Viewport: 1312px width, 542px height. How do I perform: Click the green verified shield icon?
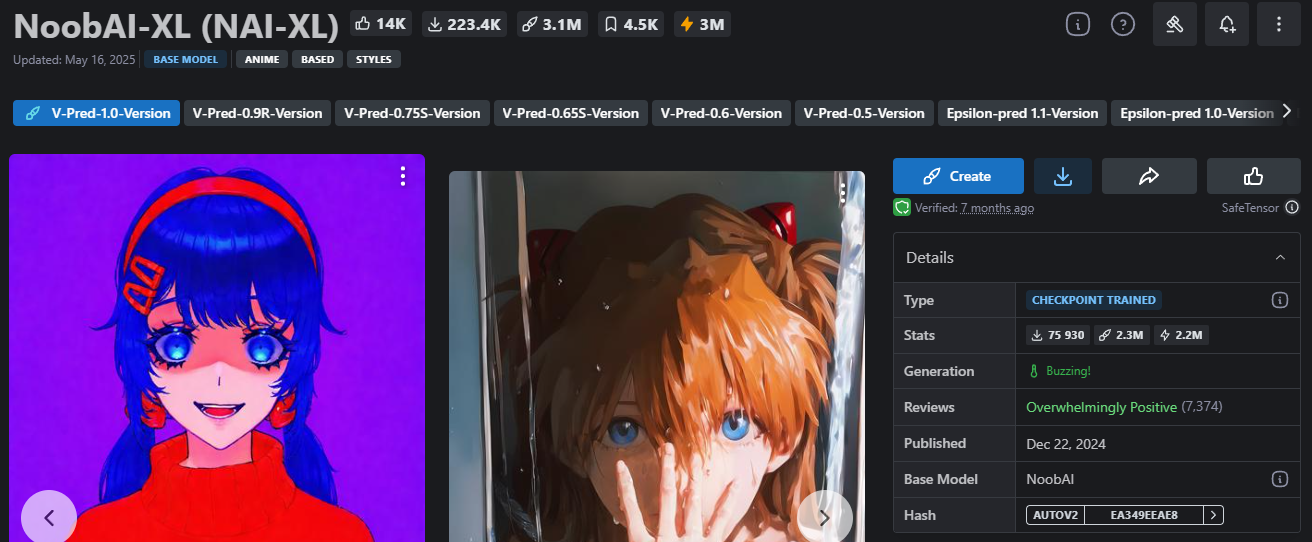coord(901,207)
